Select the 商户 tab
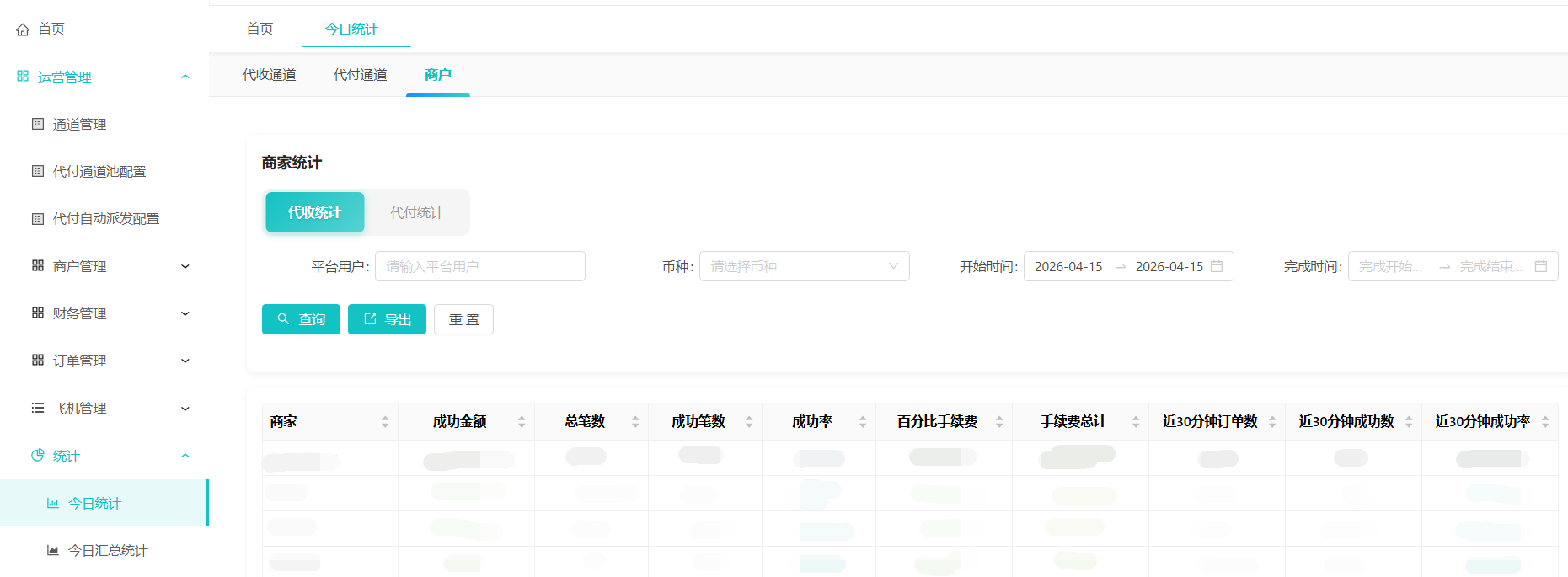 coord(438,75)
